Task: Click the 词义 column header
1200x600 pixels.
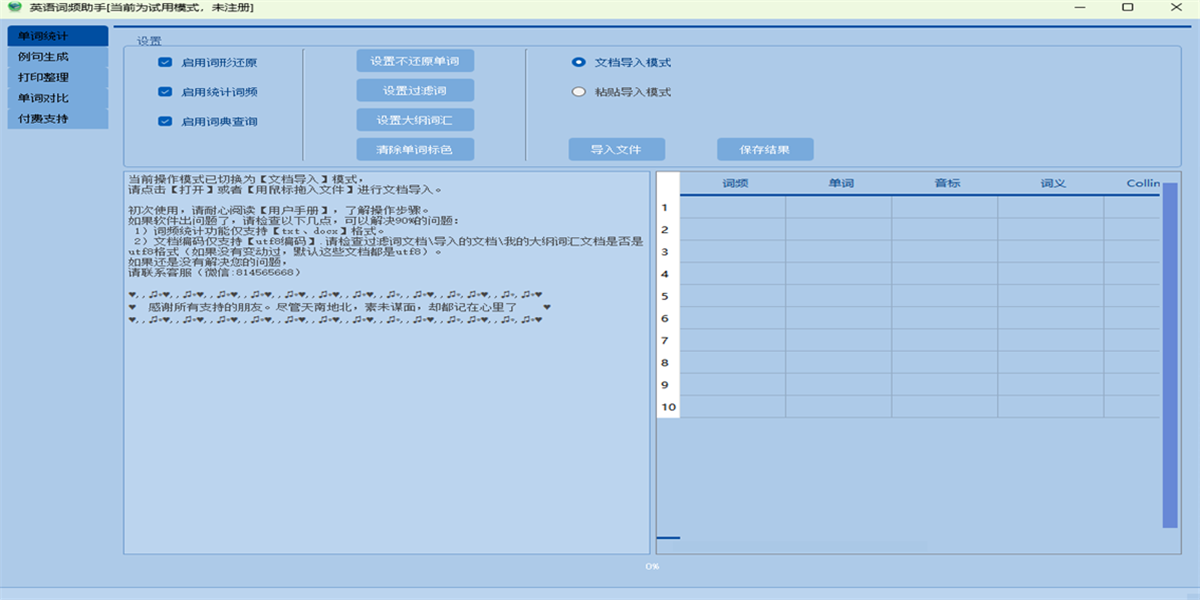Action: (1051, 183)
